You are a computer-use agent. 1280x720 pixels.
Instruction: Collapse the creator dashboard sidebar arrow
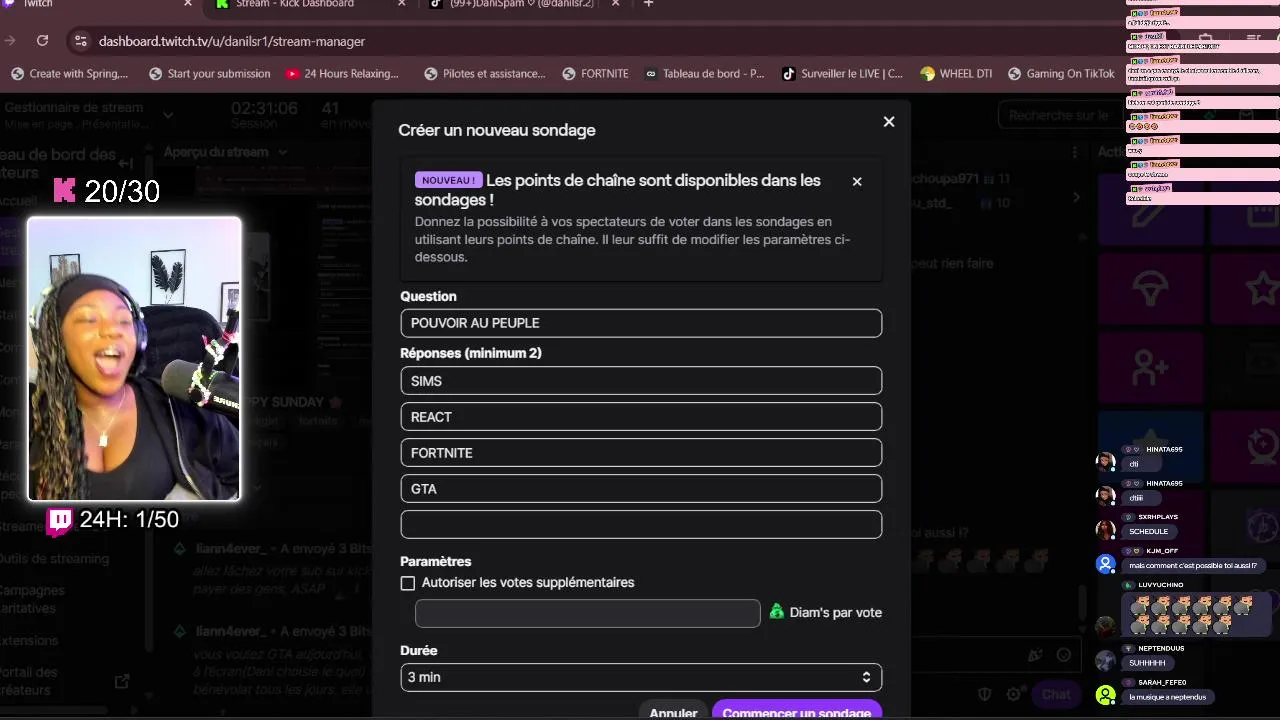point(125,163)
